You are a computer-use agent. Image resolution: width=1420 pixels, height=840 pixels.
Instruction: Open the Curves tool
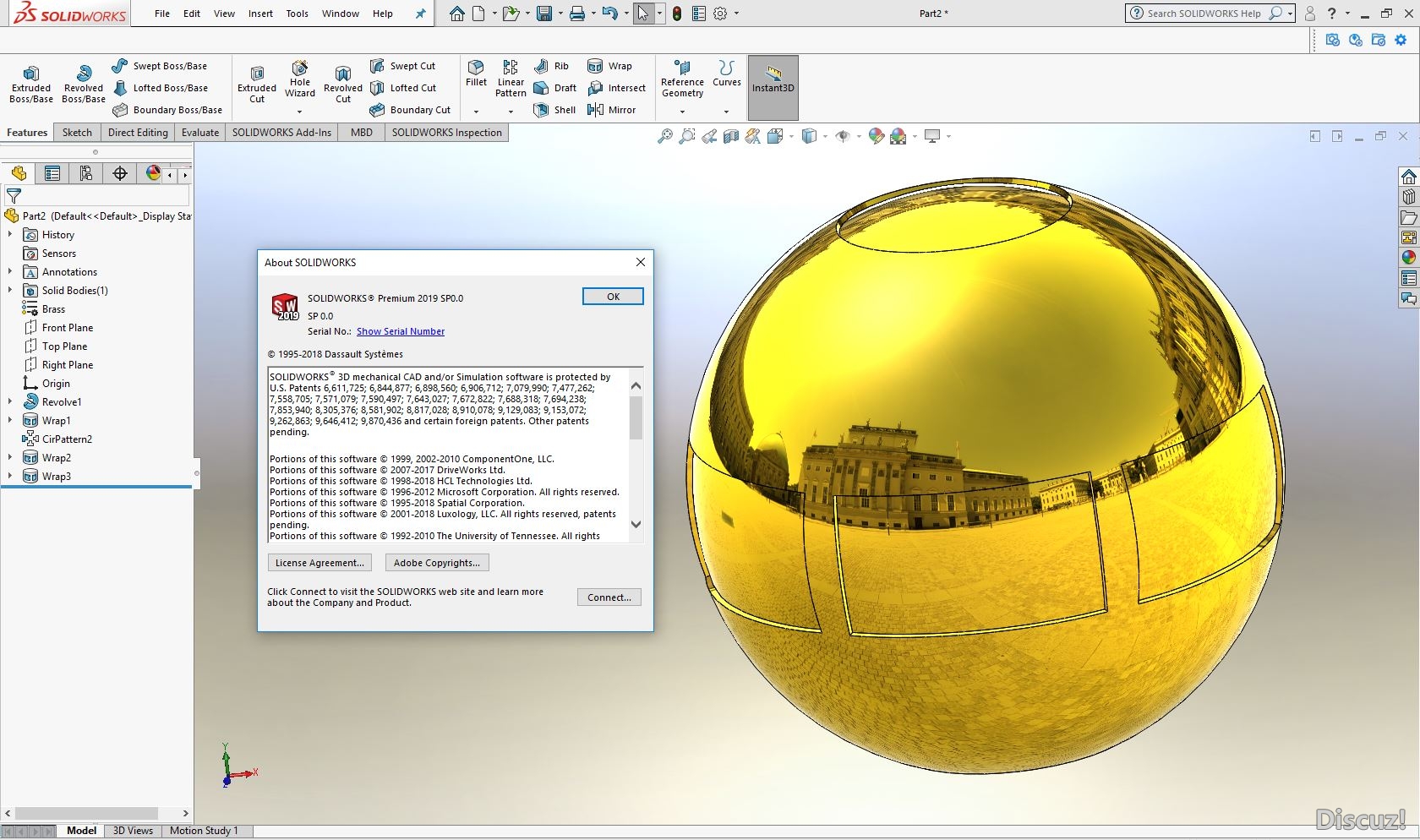pyautogui.click(x=726, y=74)
